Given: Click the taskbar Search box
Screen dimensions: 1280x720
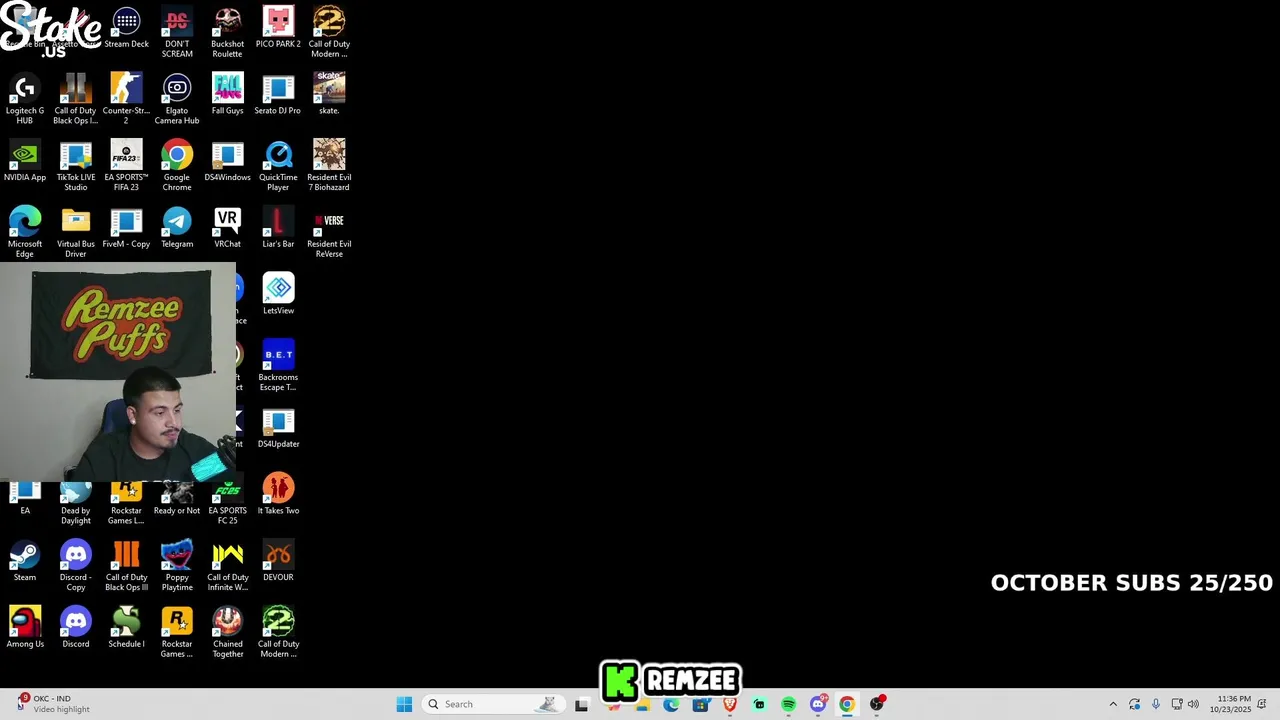Looking at the screenshot, I should click(x=491, y=704).
